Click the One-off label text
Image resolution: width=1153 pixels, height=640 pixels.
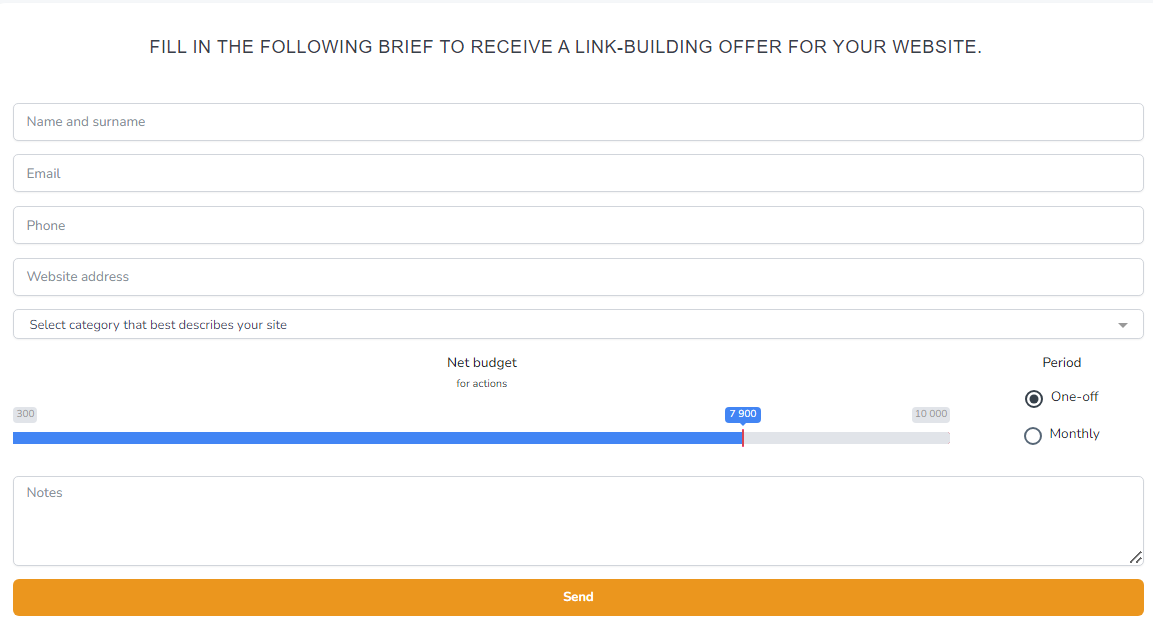1074,397
